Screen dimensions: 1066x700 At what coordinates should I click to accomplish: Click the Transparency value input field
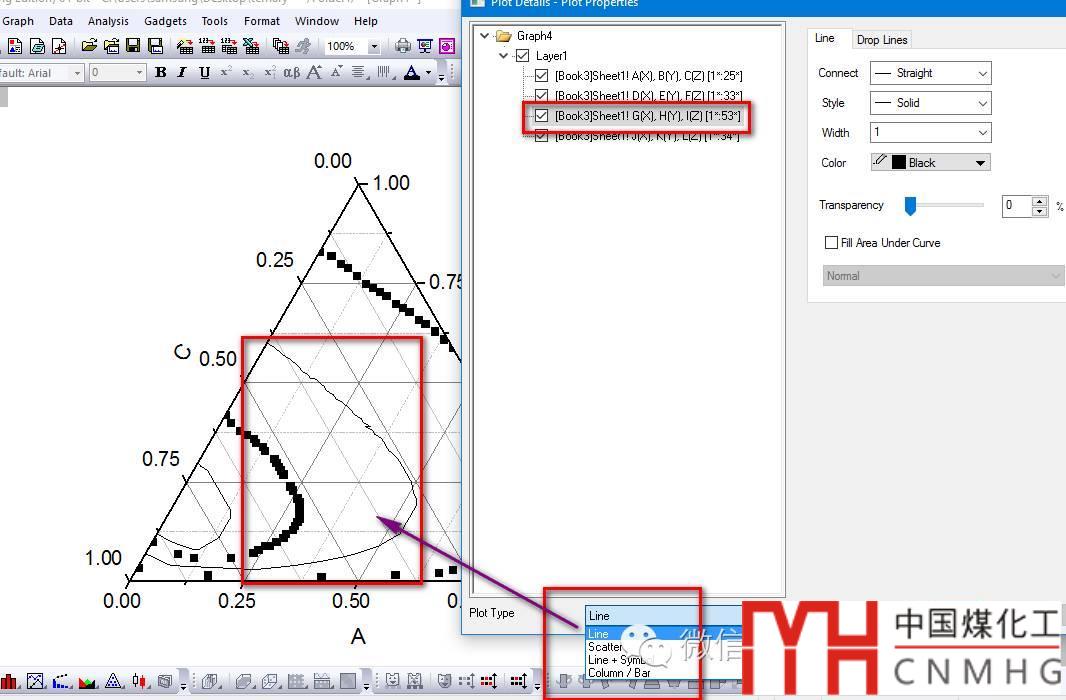(1016, 205)
